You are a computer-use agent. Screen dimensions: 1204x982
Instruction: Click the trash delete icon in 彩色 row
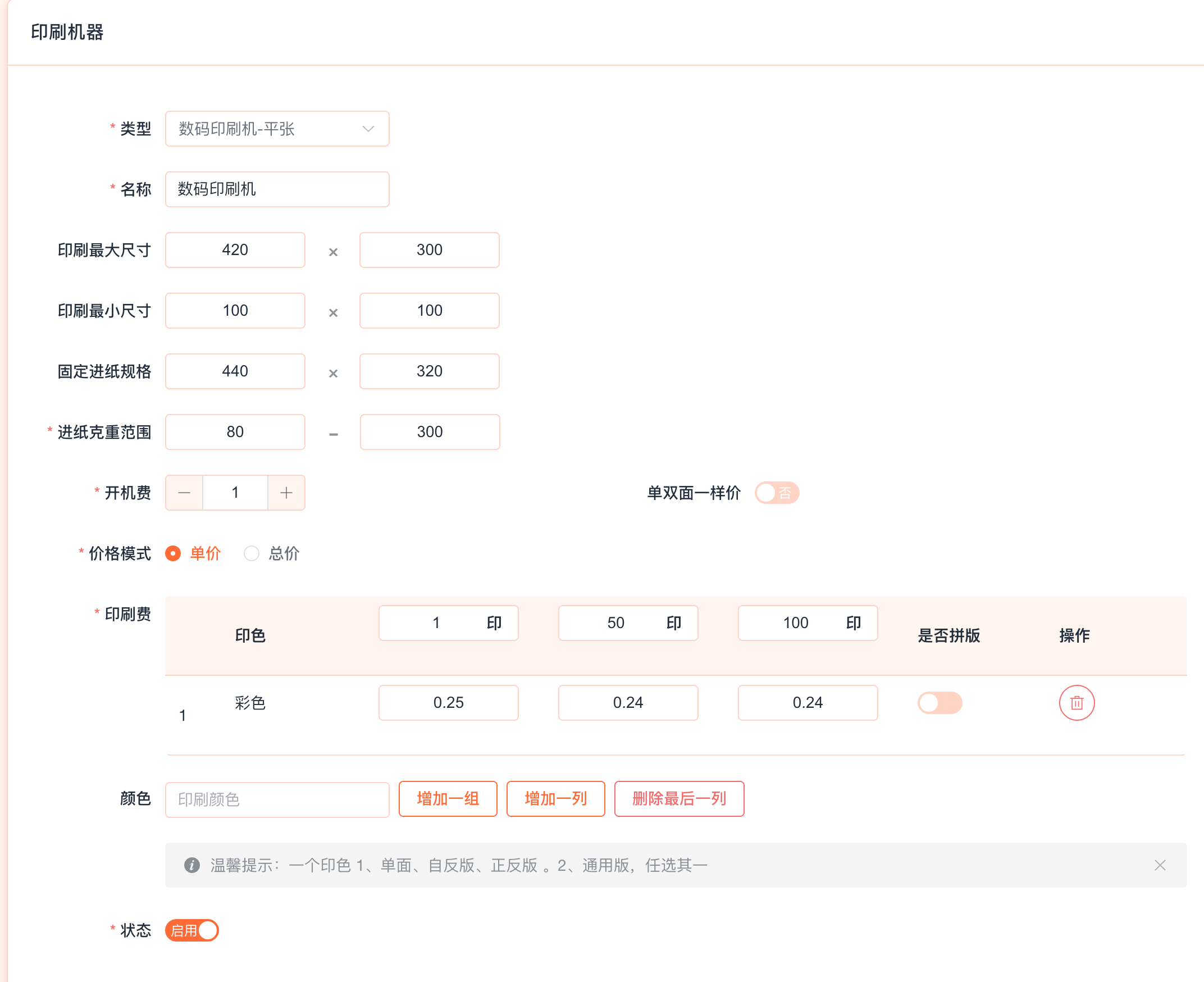[x=1076, y=703]
